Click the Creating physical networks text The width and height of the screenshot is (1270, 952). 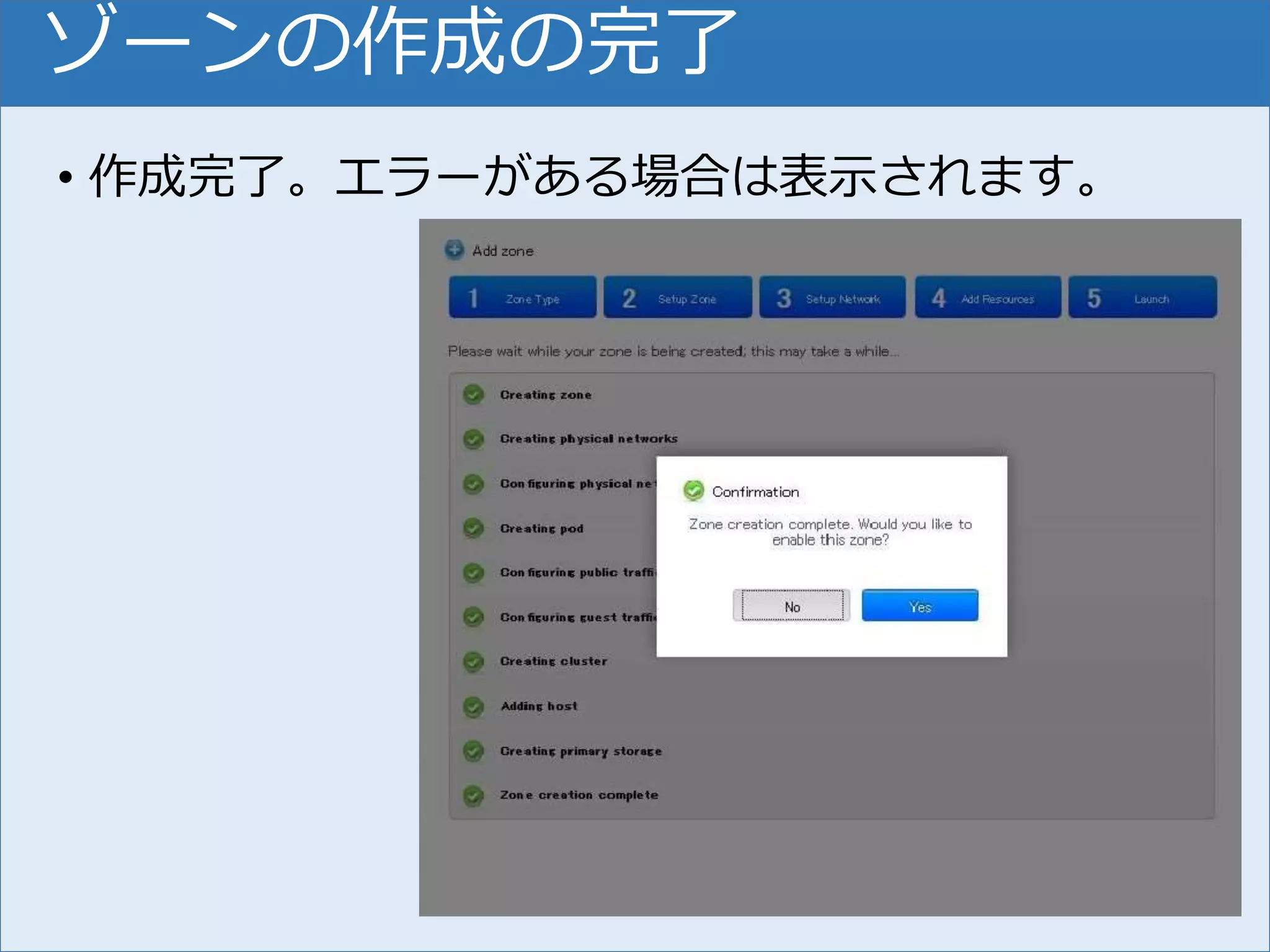tap(588, 439)
